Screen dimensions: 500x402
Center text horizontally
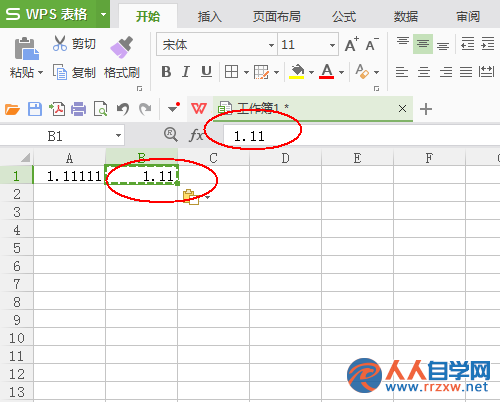424,72
